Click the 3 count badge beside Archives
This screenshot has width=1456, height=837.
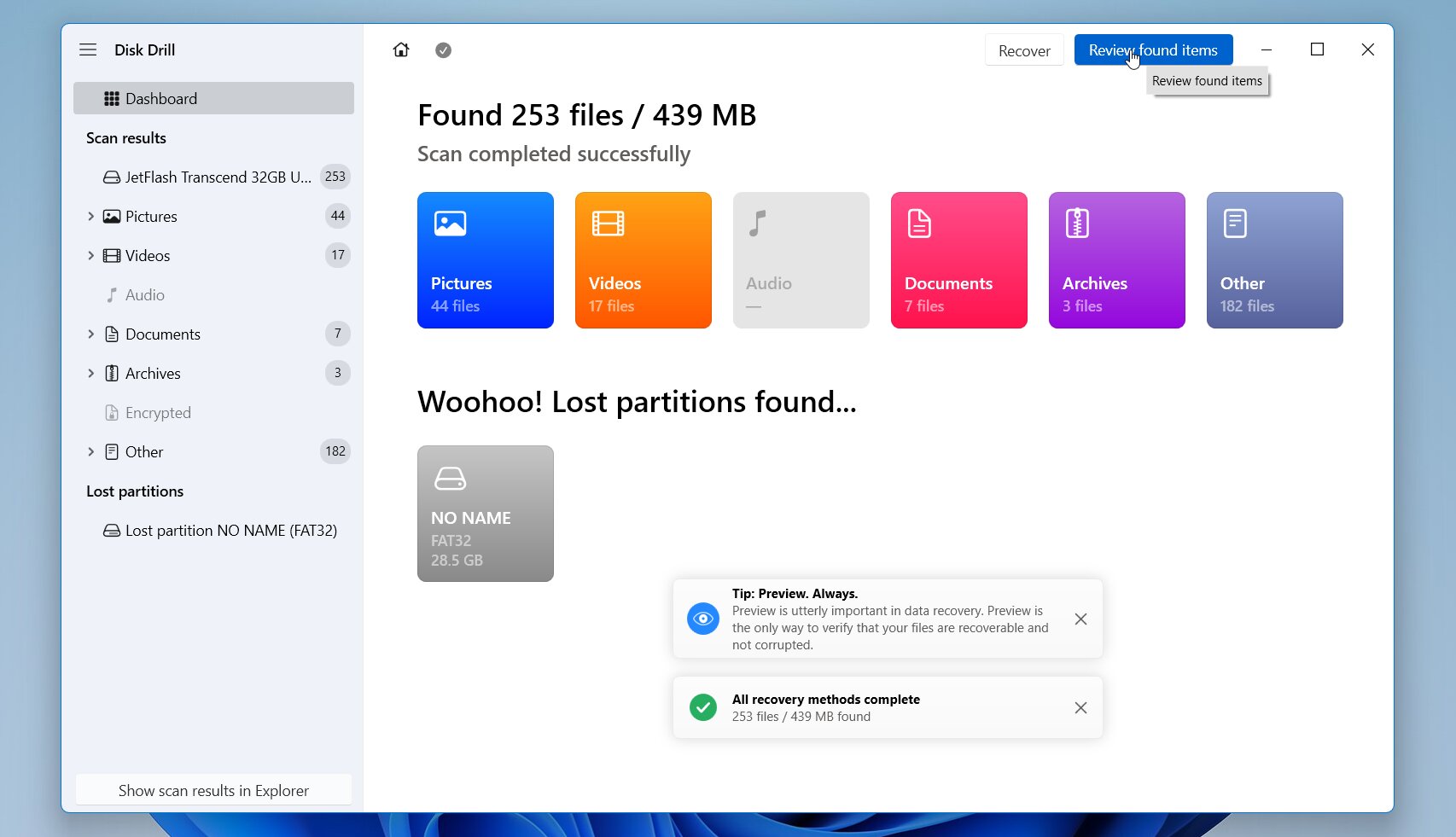pos(338,373)
